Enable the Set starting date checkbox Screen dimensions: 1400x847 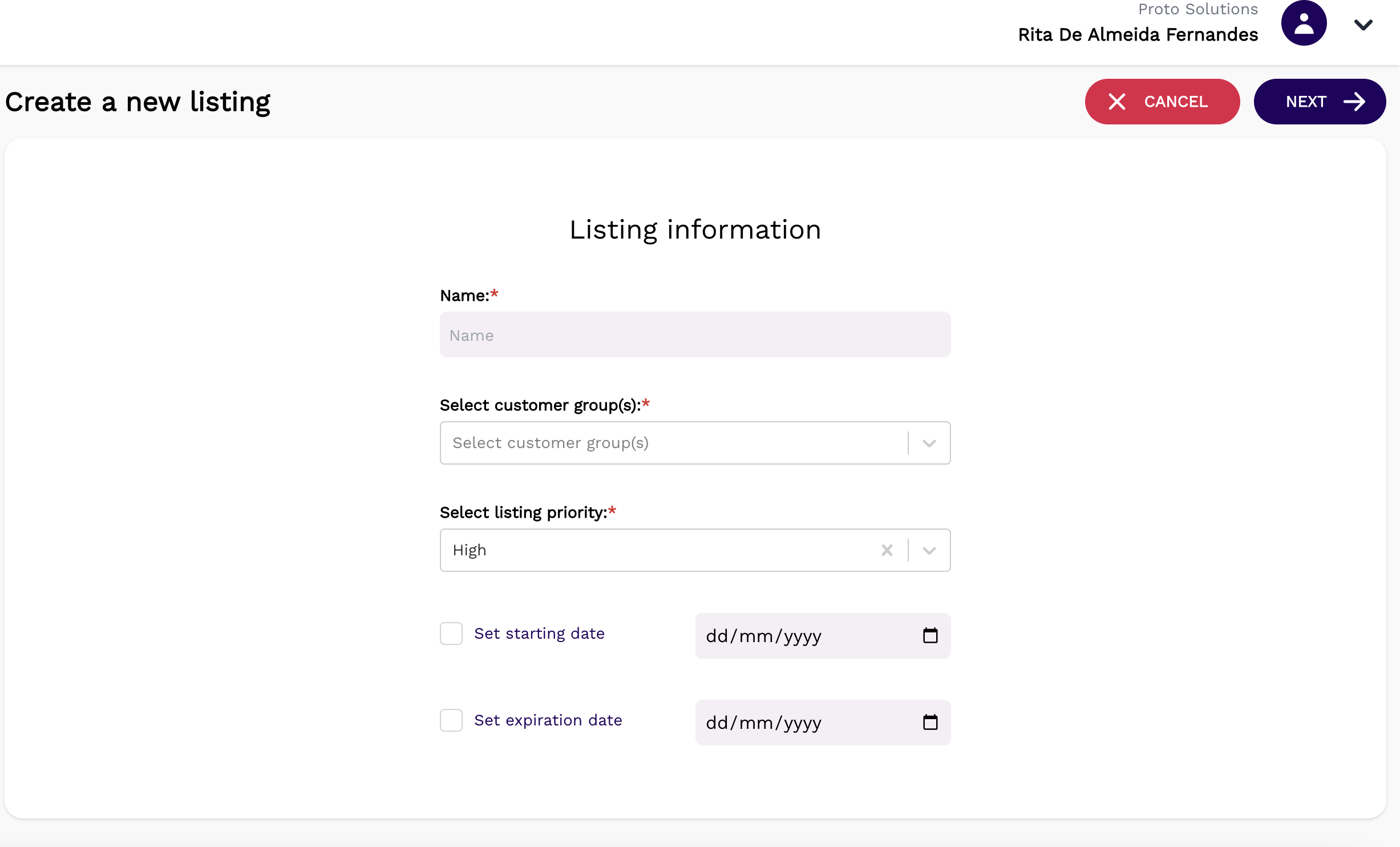click(x=451, y=634)
